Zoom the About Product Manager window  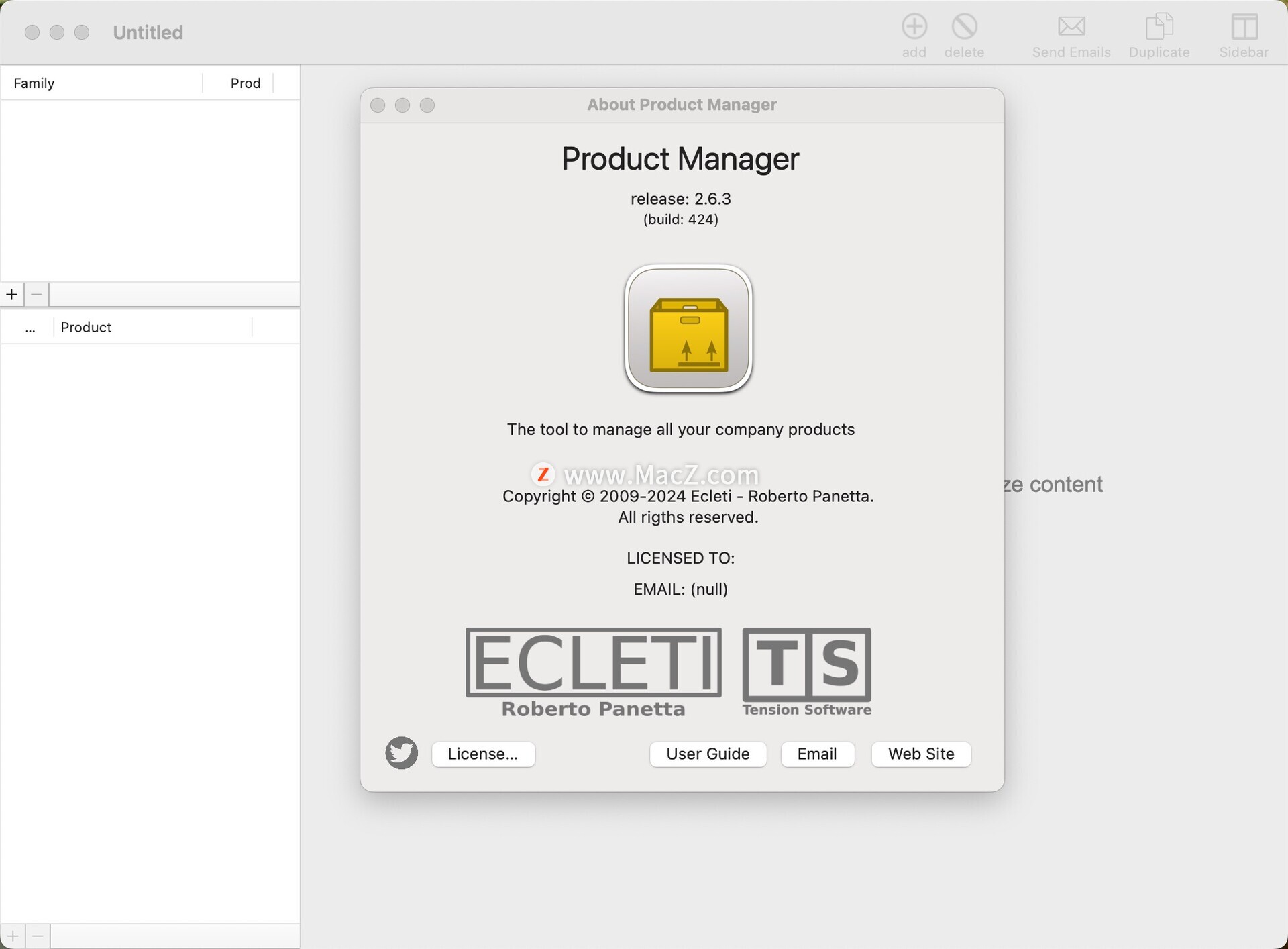point(427,105)
